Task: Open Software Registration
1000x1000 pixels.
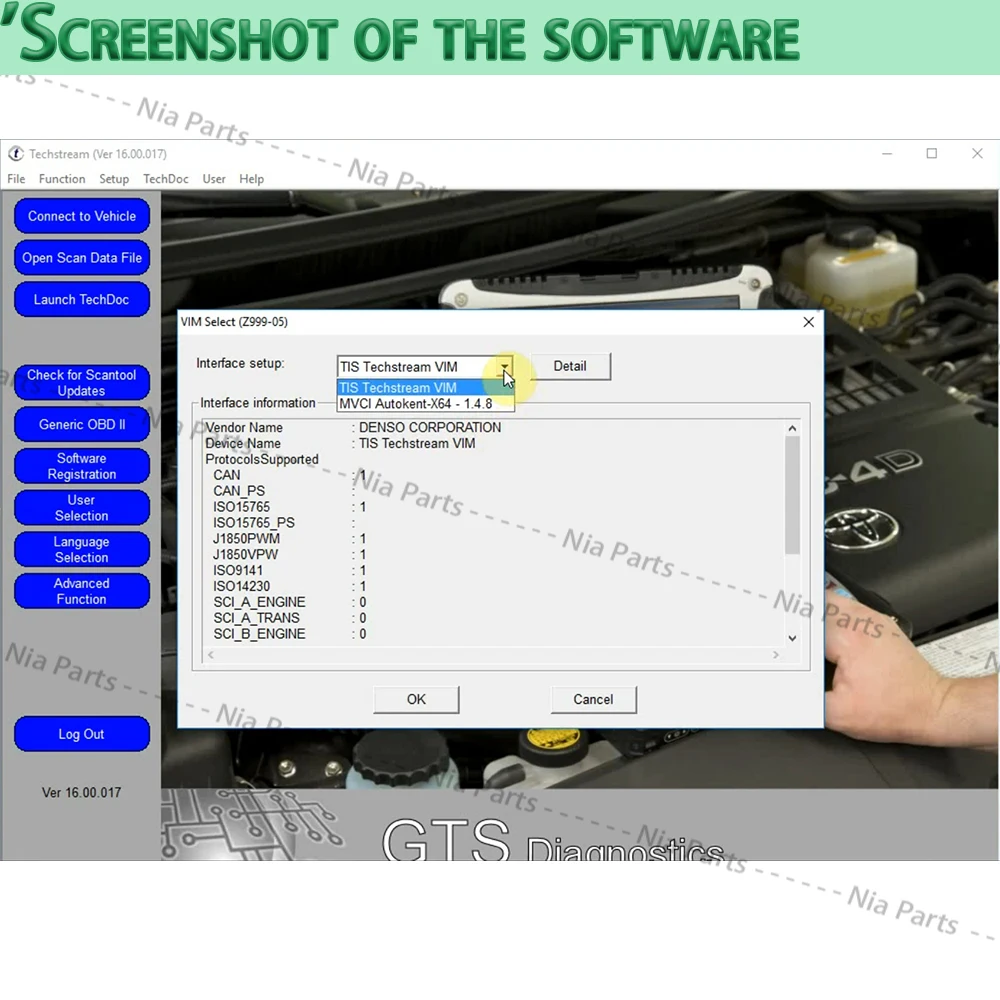Action: click(x=82, y=466)
